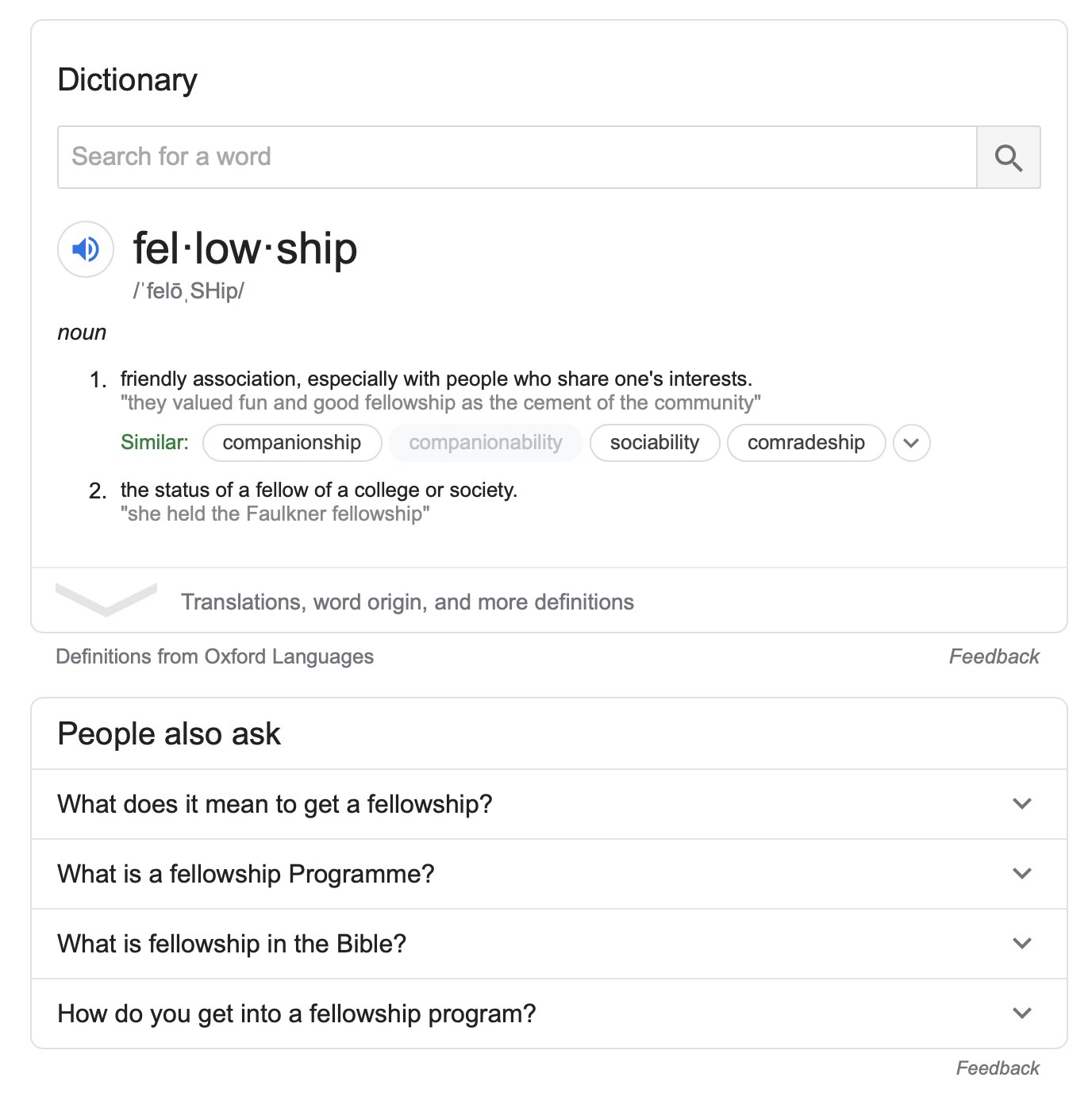The height and width of the screenshot is (1108, 1092).
Task: Click the large gray expand arrow icon
Action: (106, 599)
